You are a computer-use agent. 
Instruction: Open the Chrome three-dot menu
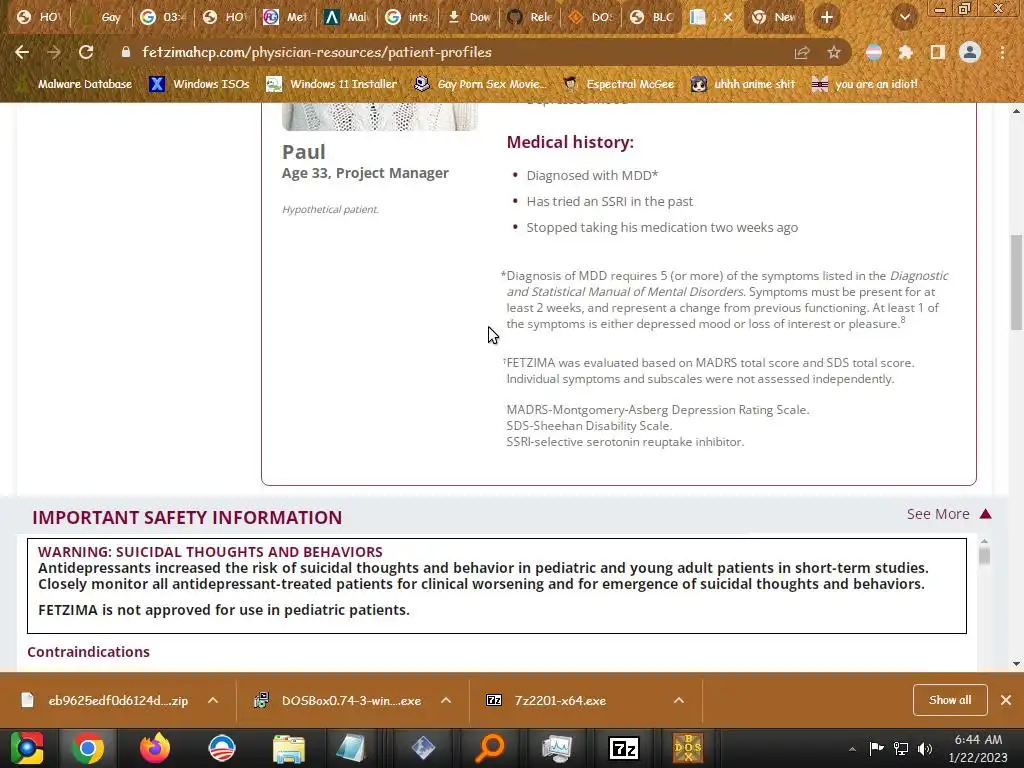(x=1002, y=52)
